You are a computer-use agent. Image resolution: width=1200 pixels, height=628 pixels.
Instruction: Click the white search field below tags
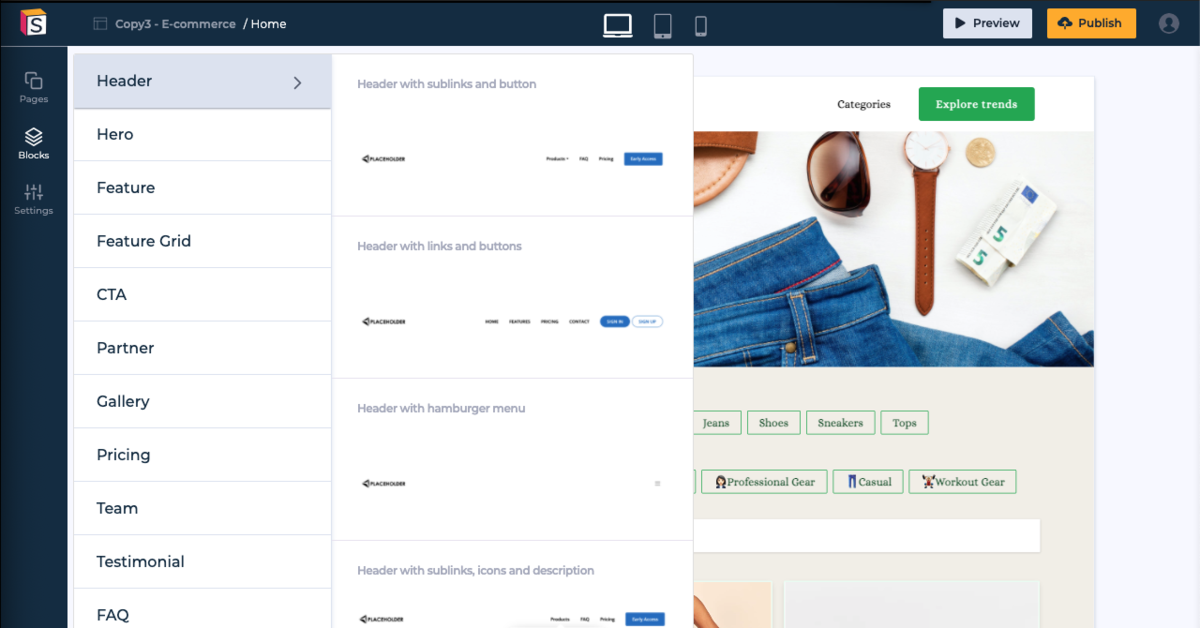click(866, 535)
